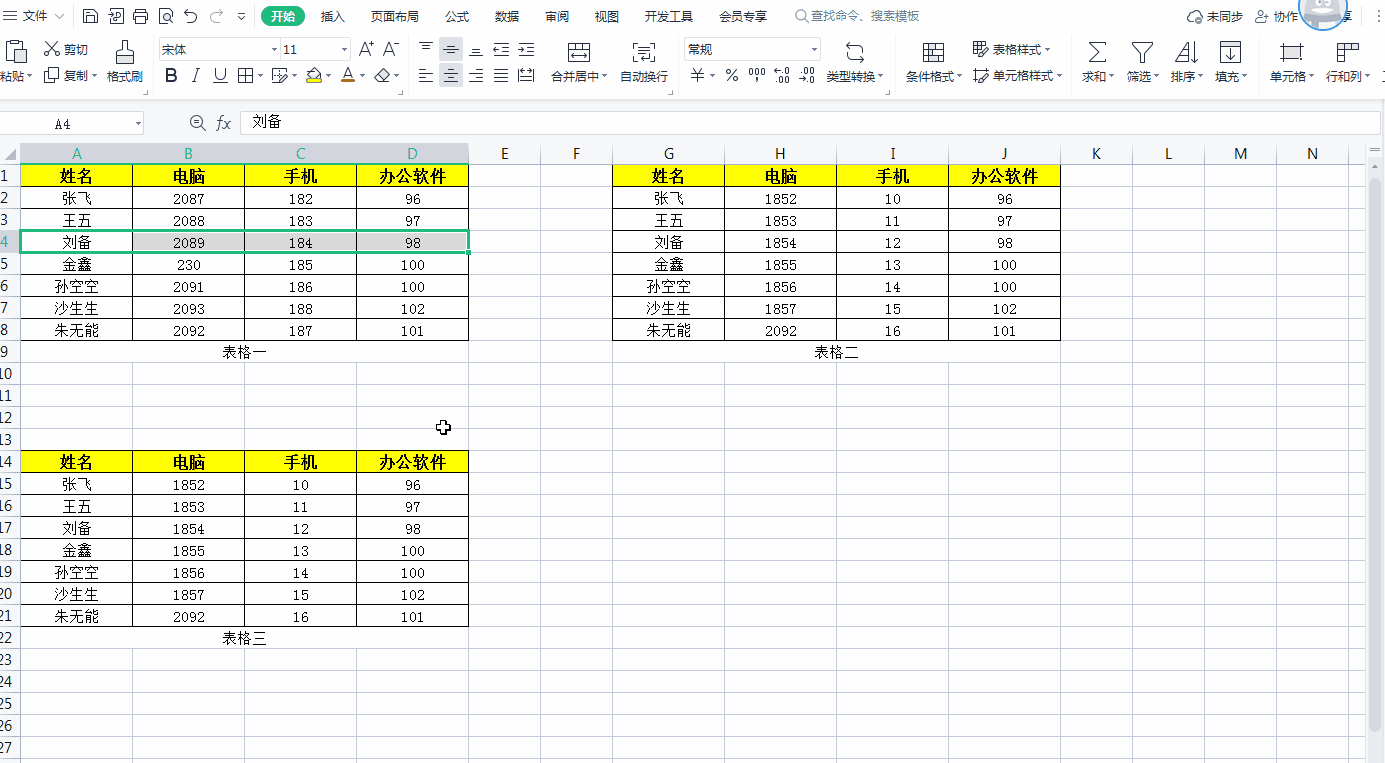
Task: Click the Not Synced (未同步) button
Action: (1214, 16)
